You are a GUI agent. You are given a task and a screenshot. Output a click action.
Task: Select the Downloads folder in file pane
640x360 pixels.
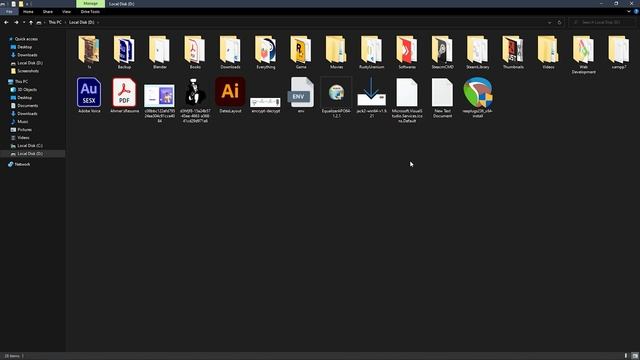pos(230,52)
